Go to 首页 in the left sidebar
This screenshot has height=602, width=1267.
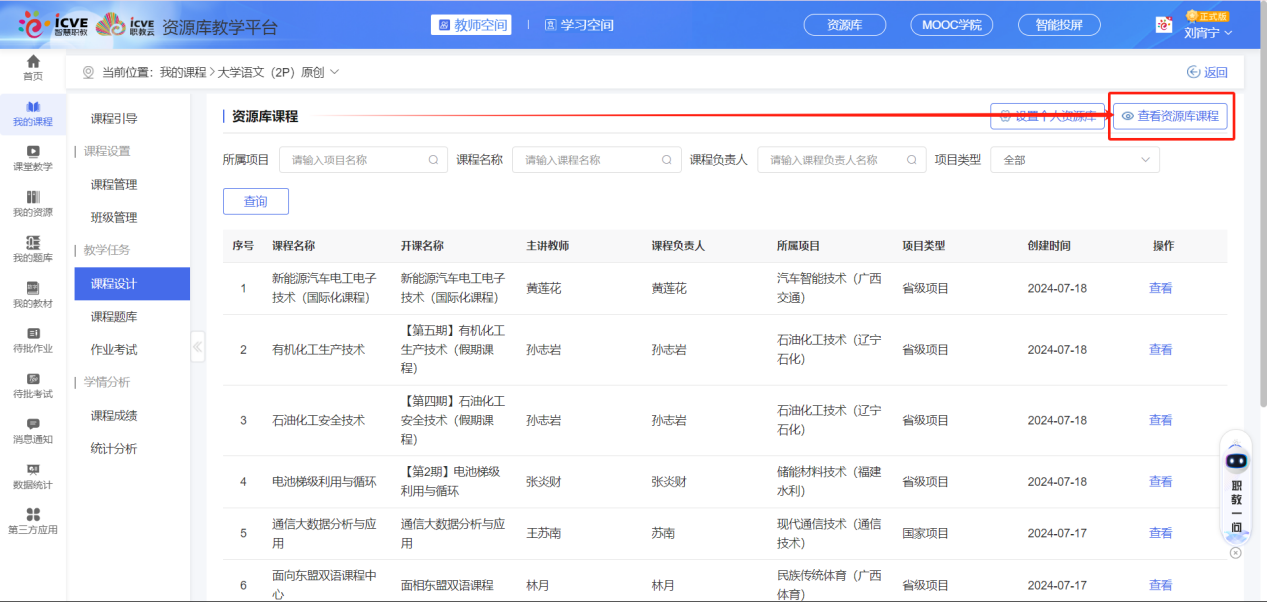33,68
